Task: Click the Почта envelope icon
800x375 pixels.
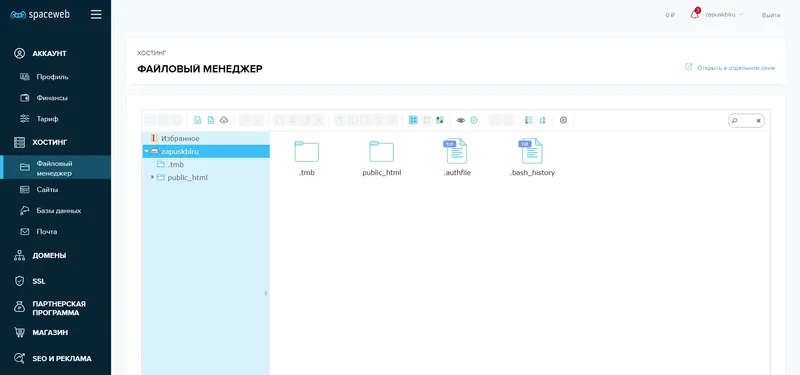Action: coord(24,232)
